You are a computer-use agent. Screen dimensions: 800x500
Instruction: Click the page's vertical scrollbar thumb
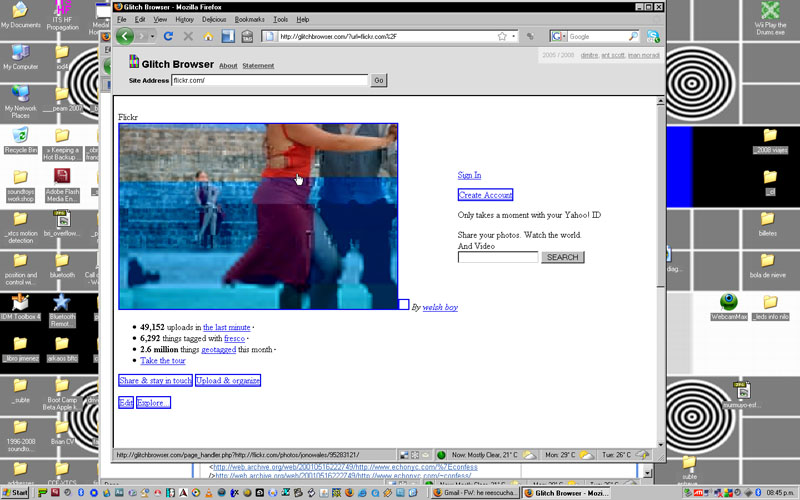click(x=660, y=197)
